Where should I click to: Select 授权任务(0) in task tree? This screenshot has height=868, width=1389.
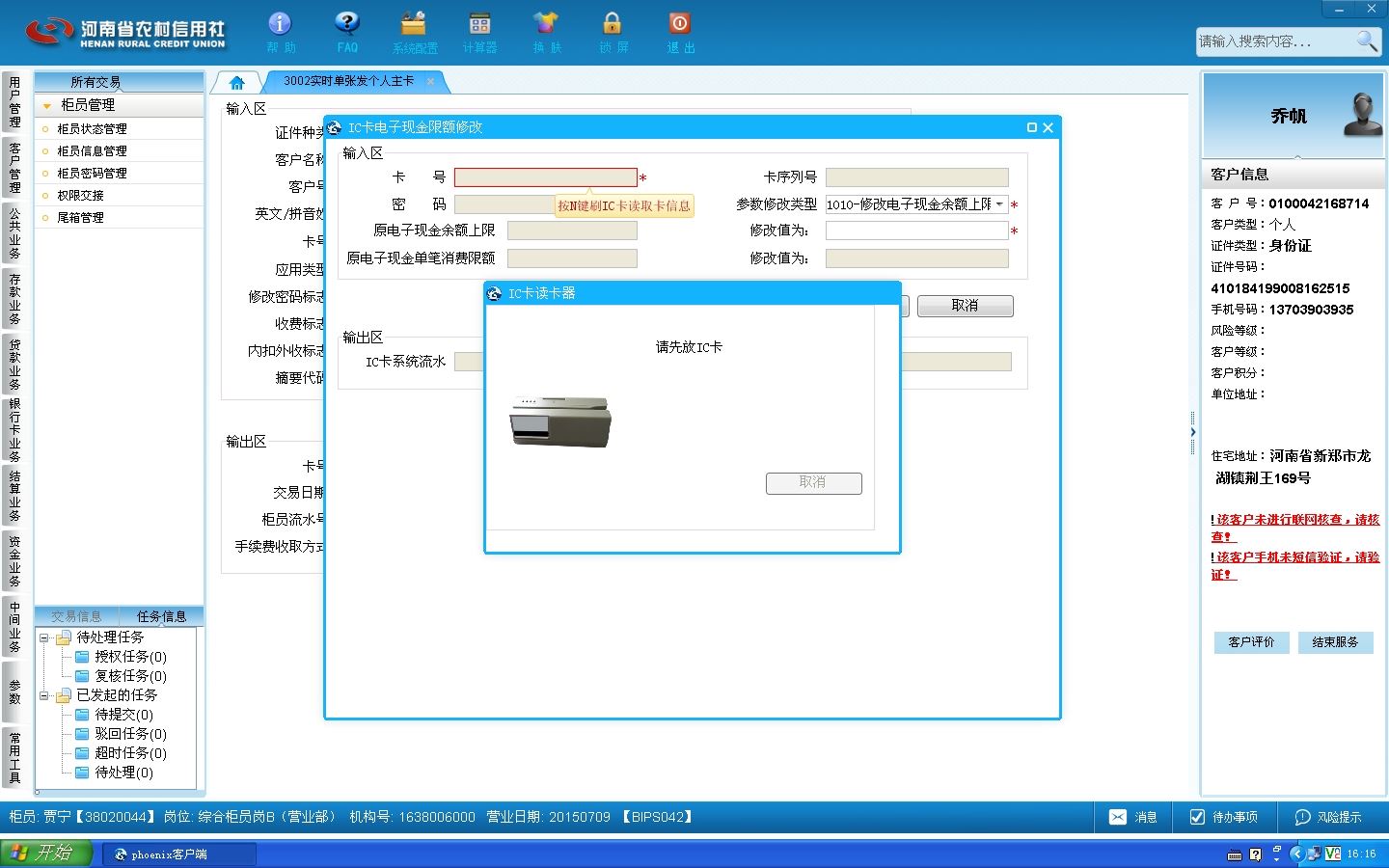point(130,657)
